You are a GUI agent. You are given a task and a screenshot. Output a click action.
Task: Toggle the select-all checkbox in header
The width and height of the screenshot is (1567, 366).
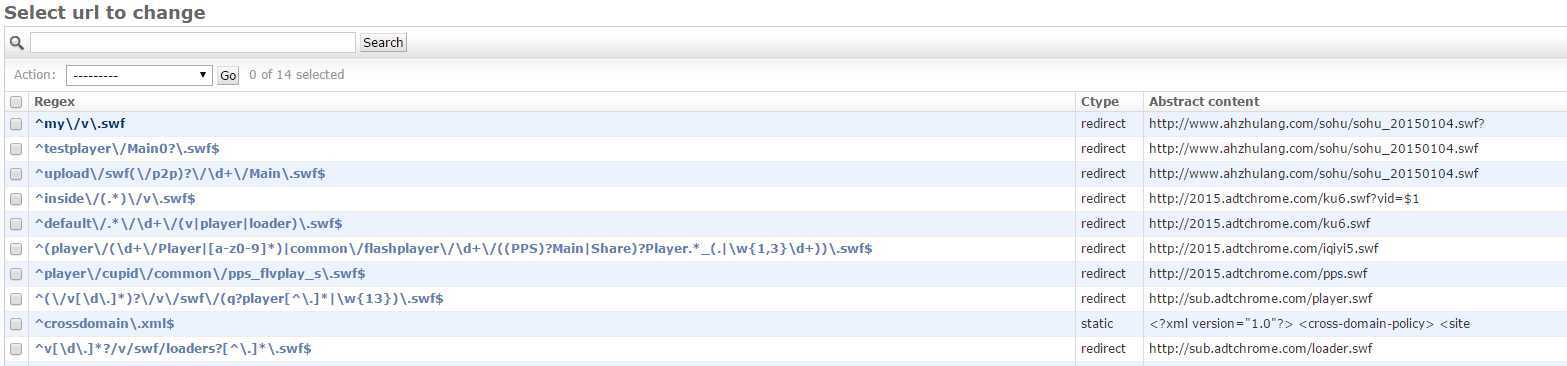click(x=16, y=102)
